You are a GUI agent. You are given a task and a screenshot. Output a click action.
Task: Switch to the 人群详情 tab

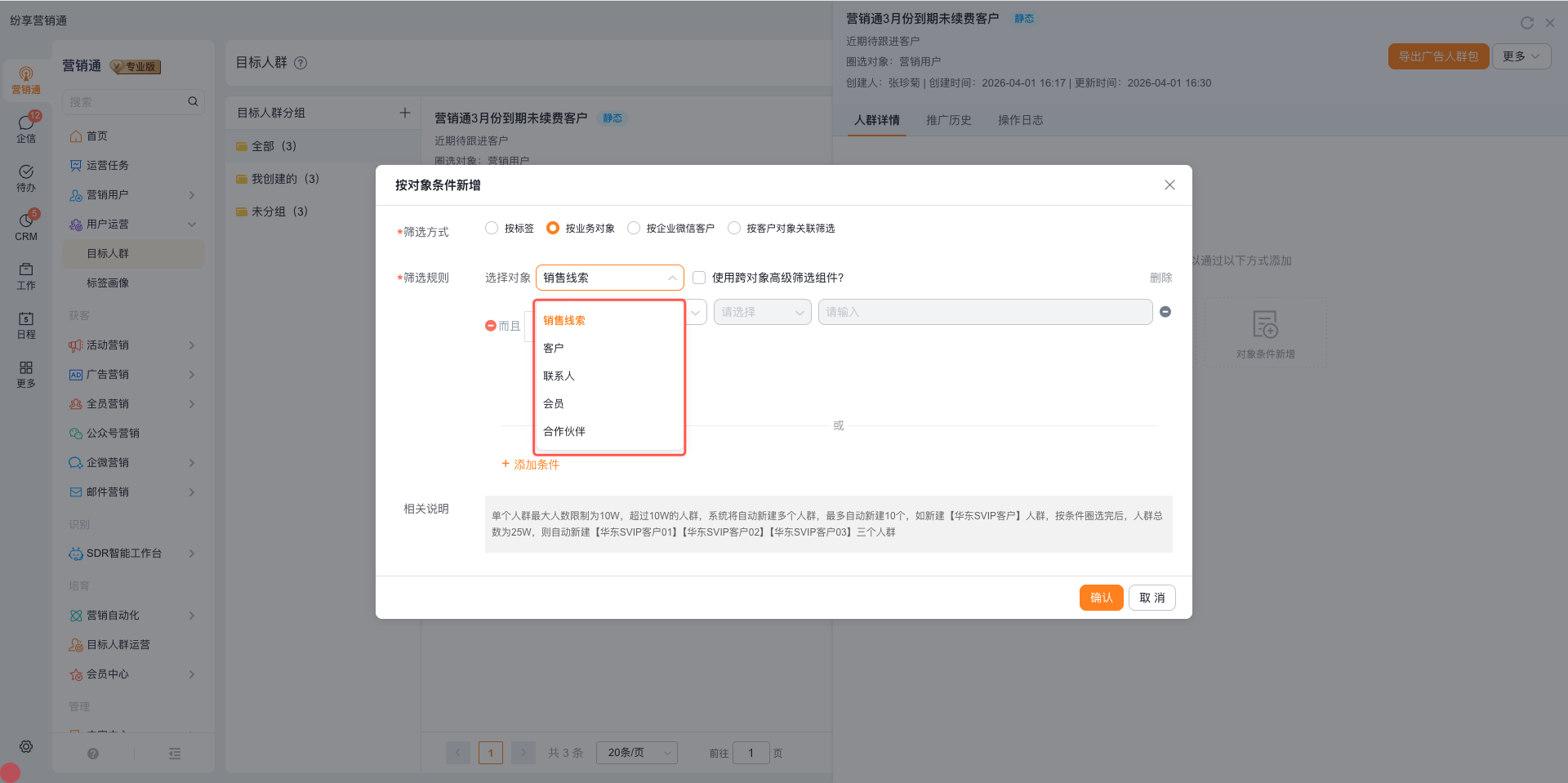(x=877, y=120)
